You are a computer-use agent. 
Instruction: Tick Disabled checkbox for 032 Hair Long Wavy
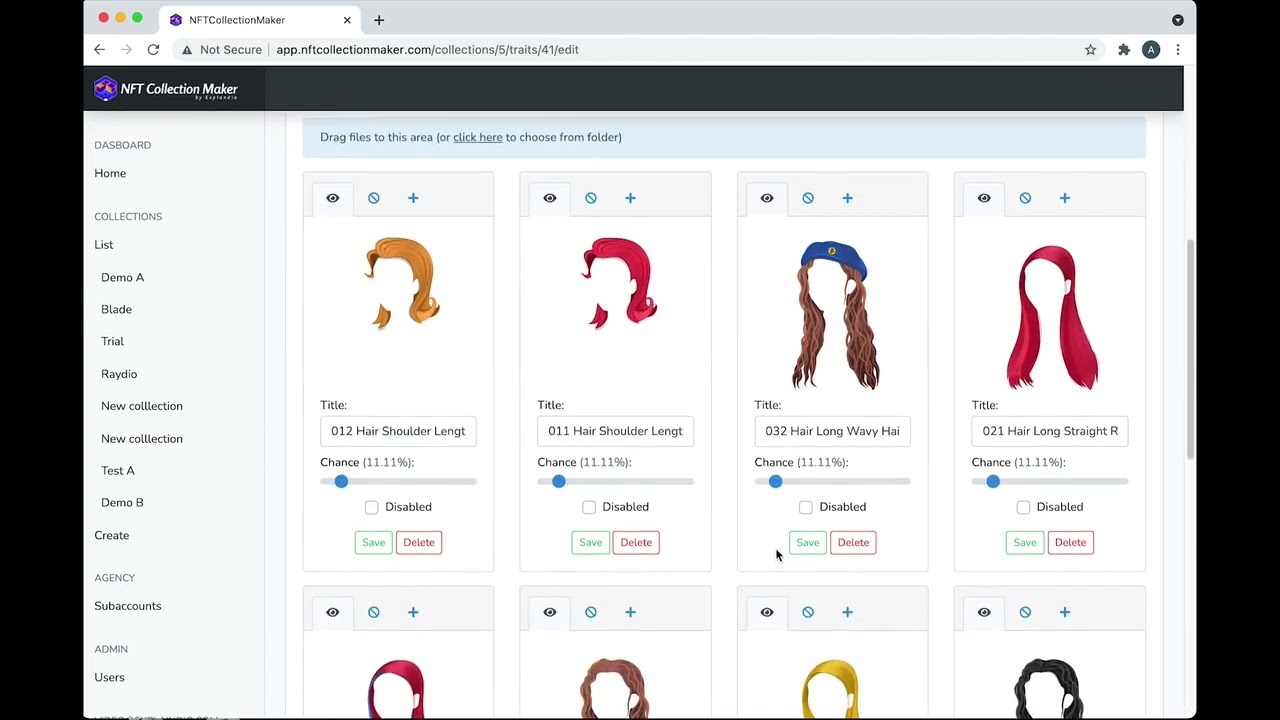(x=806, y=507)
